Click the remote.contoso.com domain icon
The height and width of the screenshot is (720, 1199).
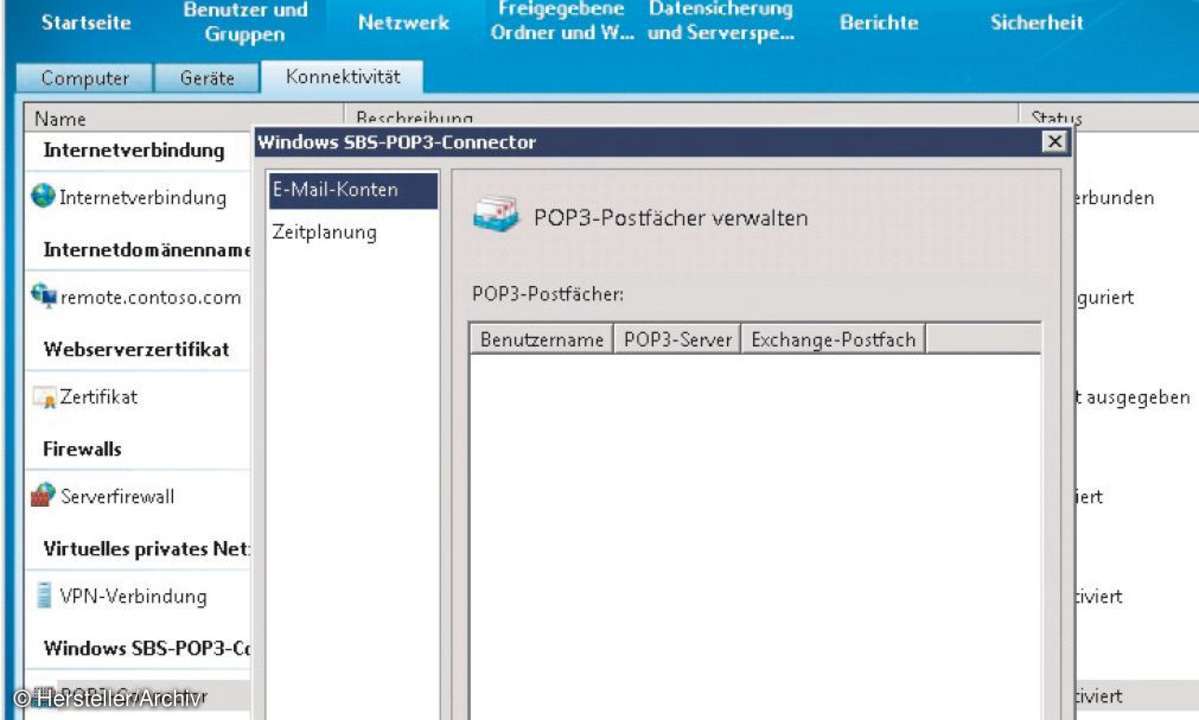(44, 296)
